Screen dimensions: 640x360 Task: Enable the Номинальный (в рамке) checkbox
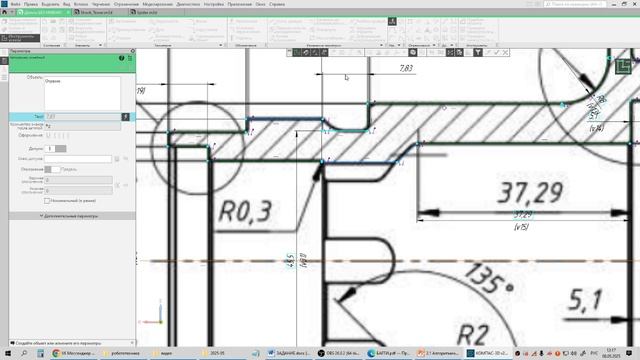pos(47,201)
